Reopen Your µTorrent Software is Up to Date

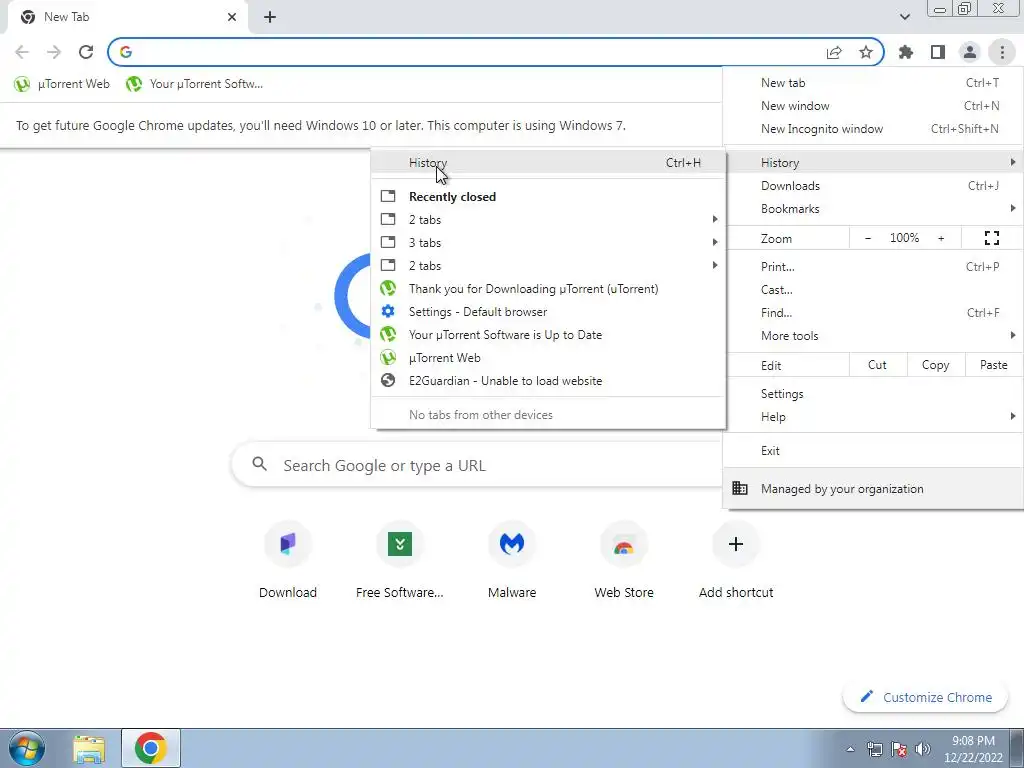coord(549,334)
